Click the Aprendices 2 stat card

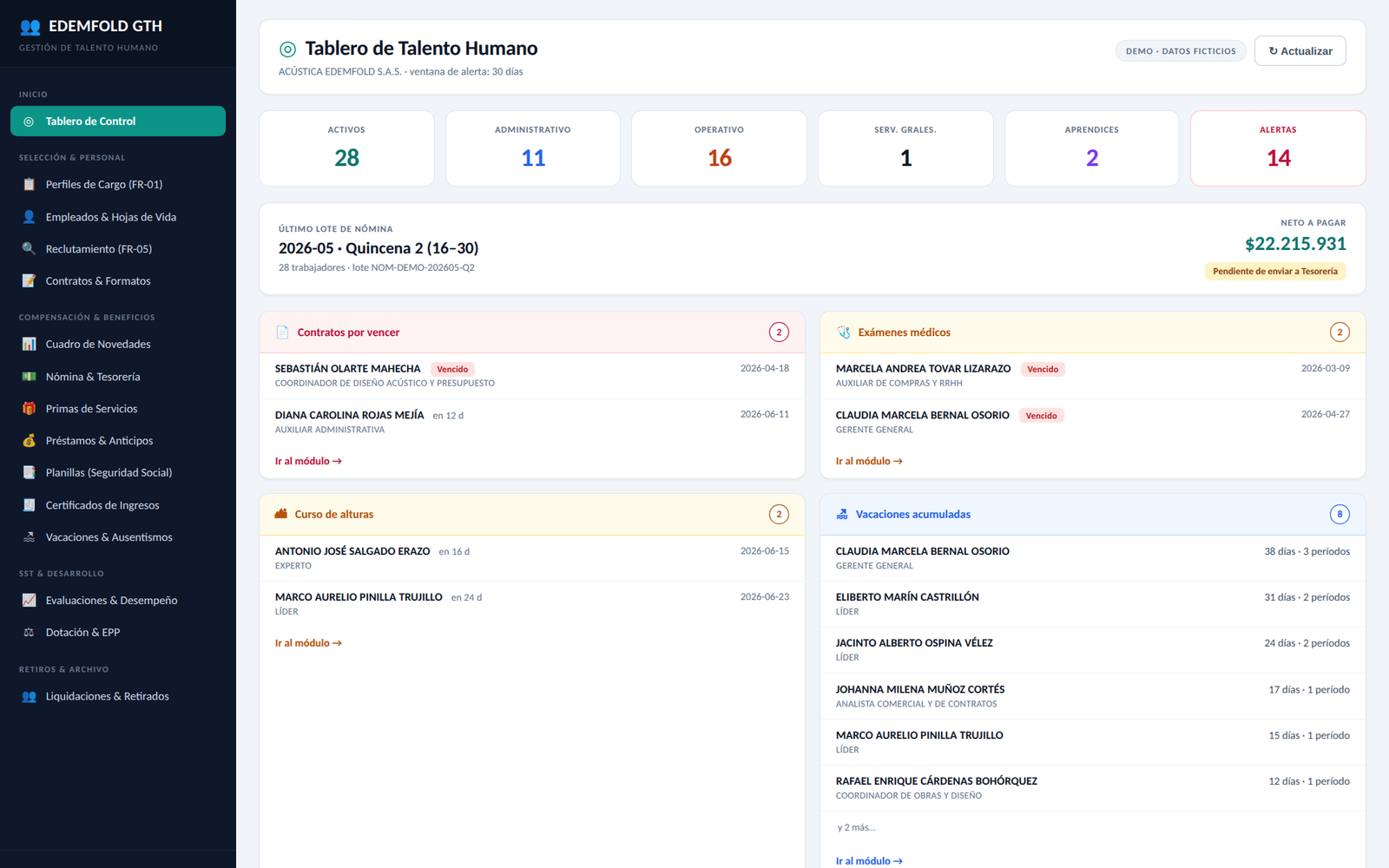pyautogui.click(x=1092, y=148)
